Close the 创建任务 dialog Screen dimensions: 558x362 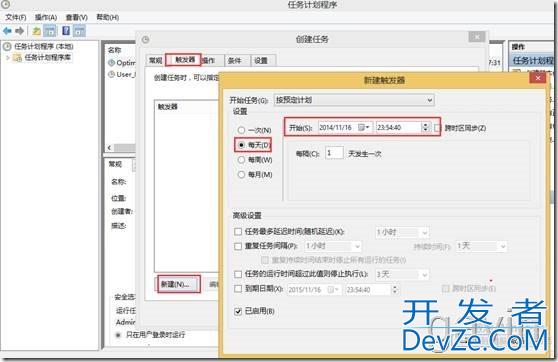[477, 37]
